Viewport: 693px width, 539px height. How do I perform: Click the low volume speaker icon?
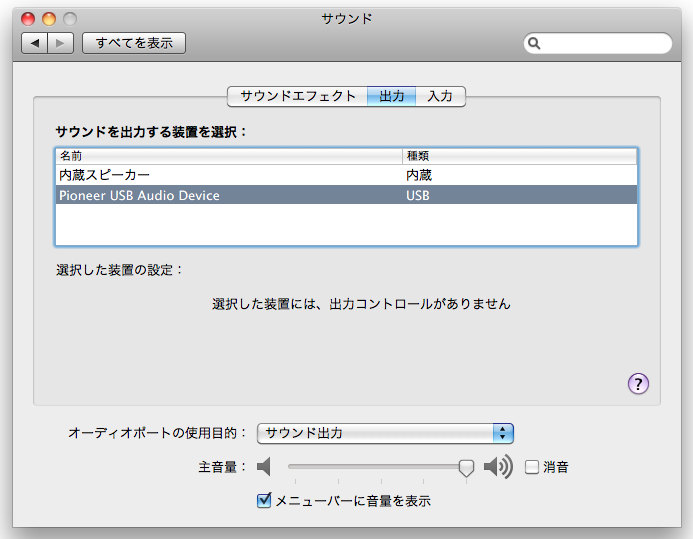pos(264,467)
